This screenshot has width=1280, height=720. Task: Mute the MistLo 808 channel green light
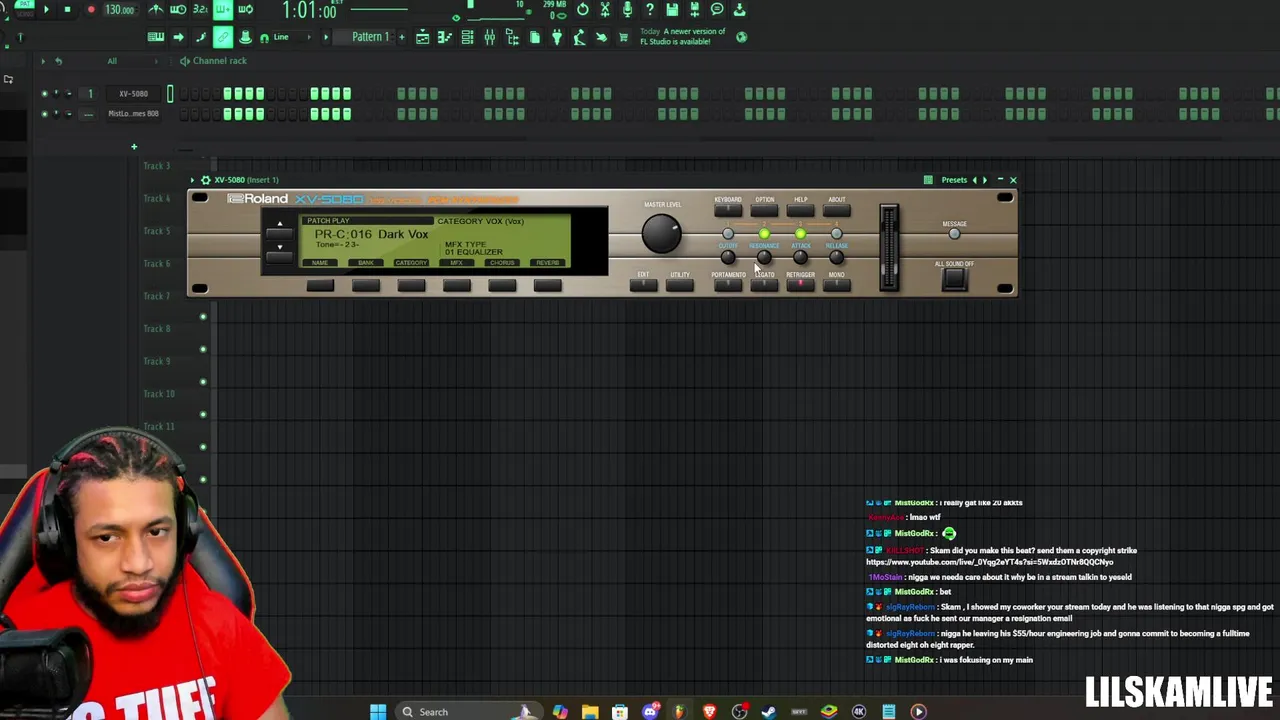(x=44, y=114)
